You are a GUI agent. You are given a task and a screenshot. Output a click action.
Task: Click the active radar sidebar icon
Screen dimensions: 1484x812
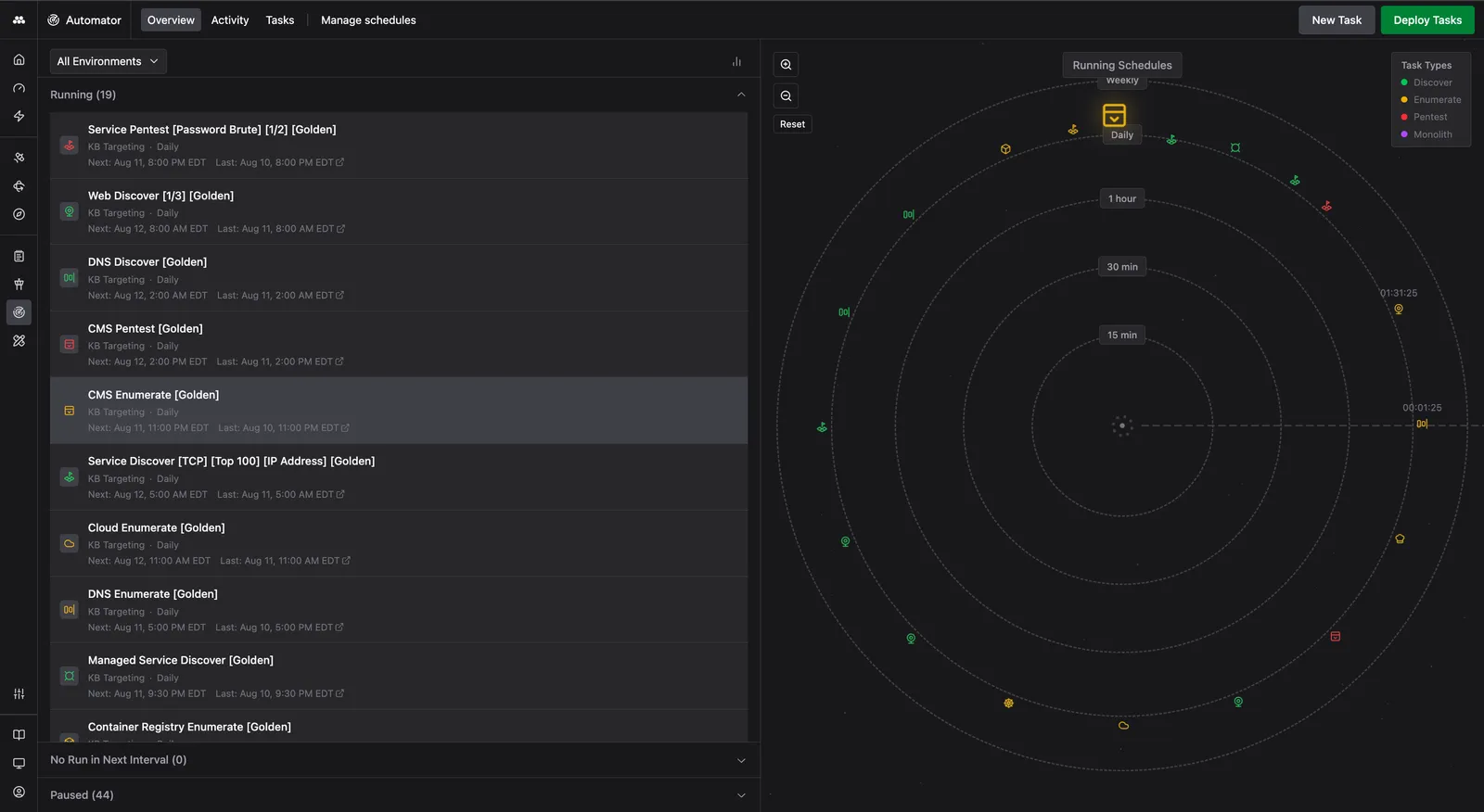[x=19, y=312]
